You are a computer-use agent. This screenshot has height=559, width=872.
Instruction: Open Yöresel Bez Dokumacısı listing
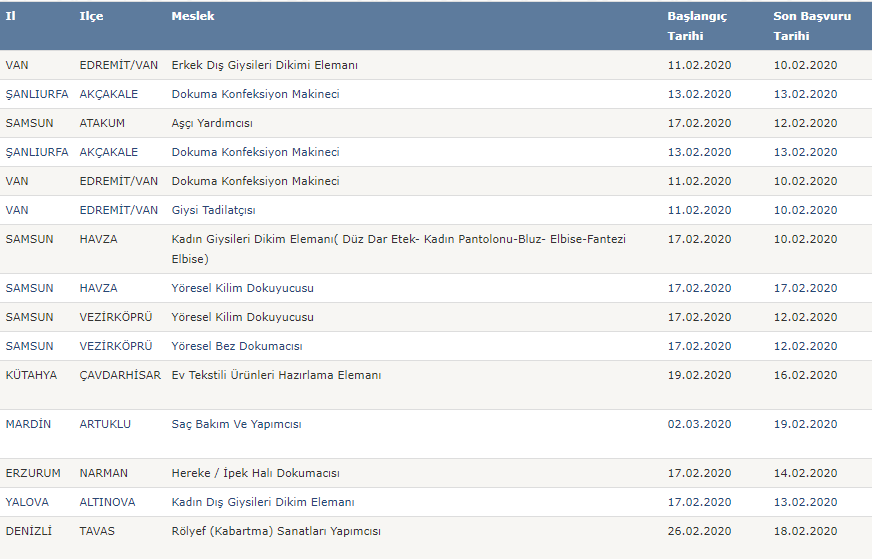(x=237, y=346)
